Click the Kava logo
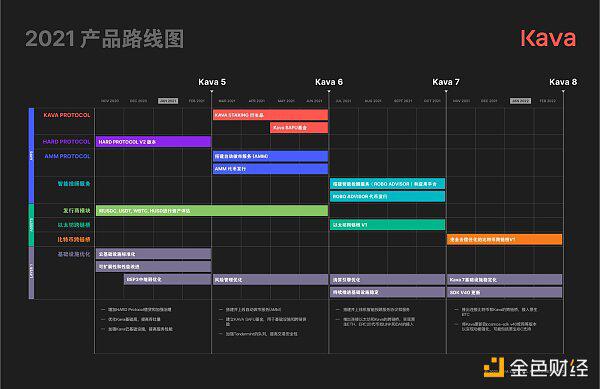The height and width of the screenshot is (389, 600). point(548,38)
